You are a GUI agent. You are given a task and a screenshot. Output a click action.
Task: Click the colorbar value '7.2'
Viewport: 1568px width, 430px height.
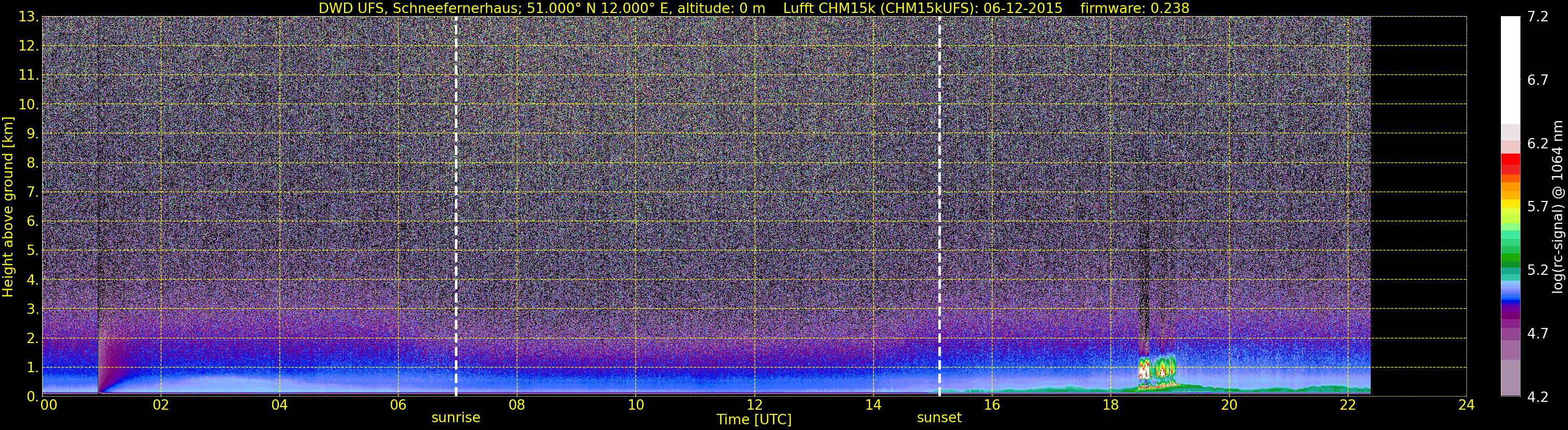(1538, 17)
